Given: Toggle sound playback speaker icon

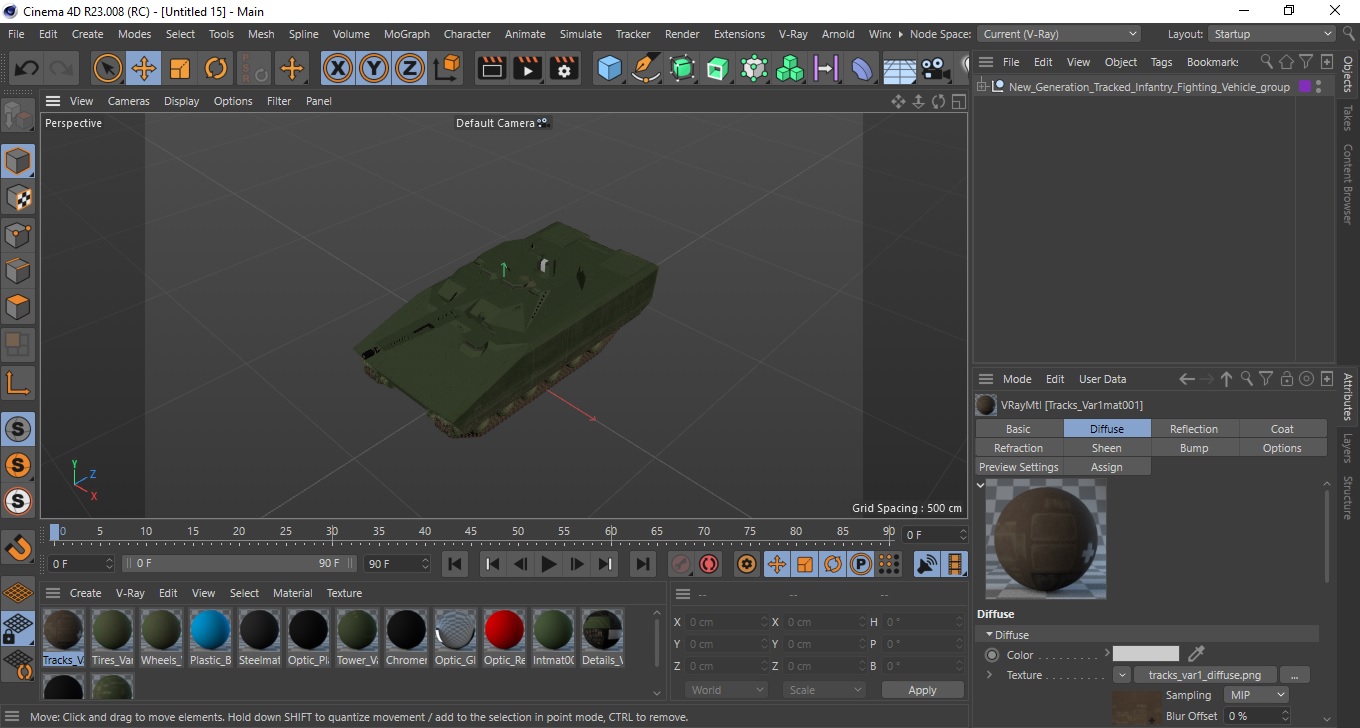Looking at the screenshot, I should pyautogui.click(x=928, y=564).
